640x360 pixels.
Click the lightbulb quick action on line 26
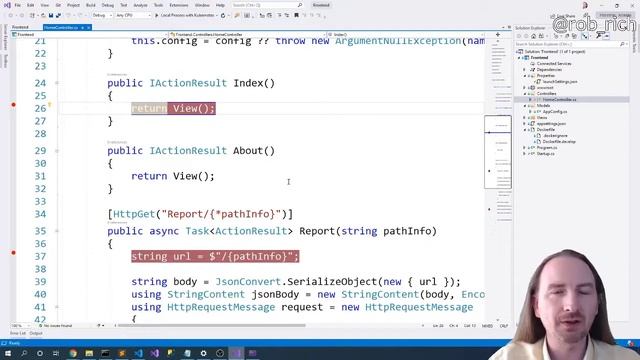(x=49, y=105)
